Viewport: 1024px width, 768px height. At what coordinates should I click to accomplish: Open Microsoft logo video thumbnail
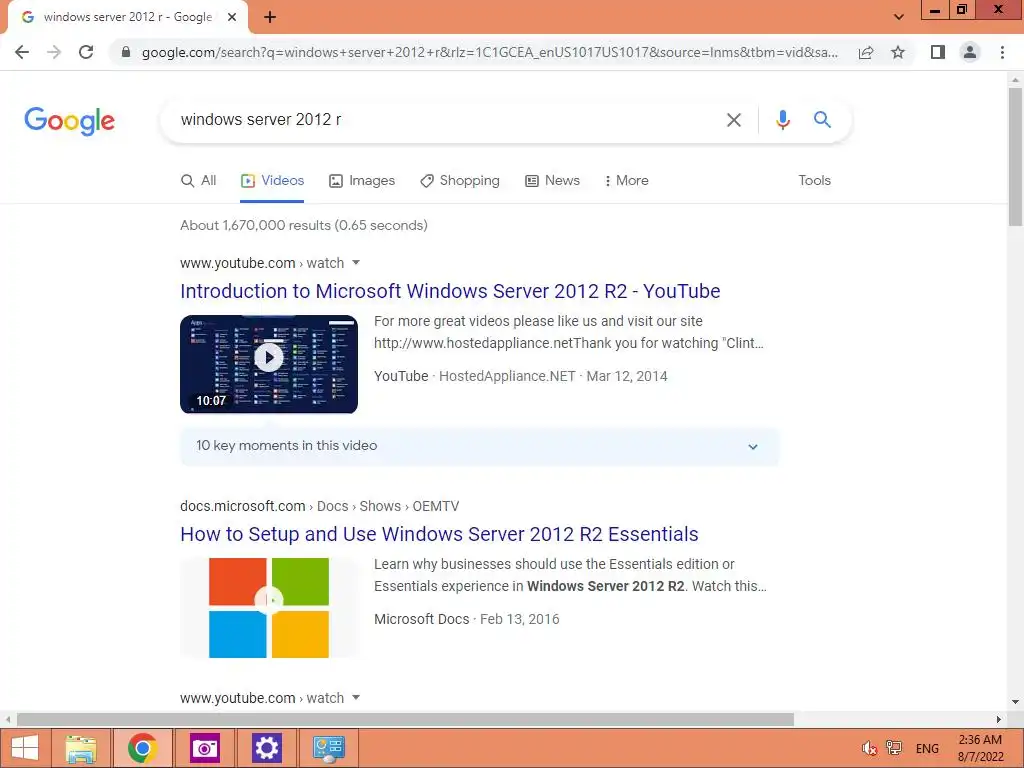(269, 607)
